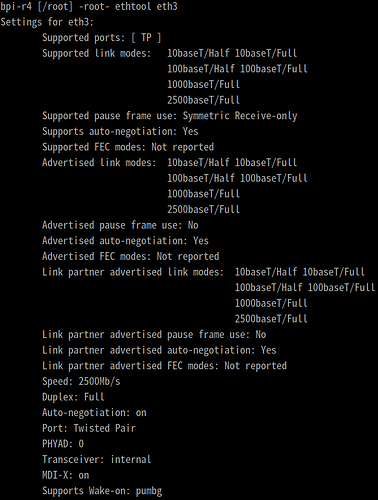Click the 'Advertised pause frame use: No' line

pyautogui.click(x=120, y=225)
